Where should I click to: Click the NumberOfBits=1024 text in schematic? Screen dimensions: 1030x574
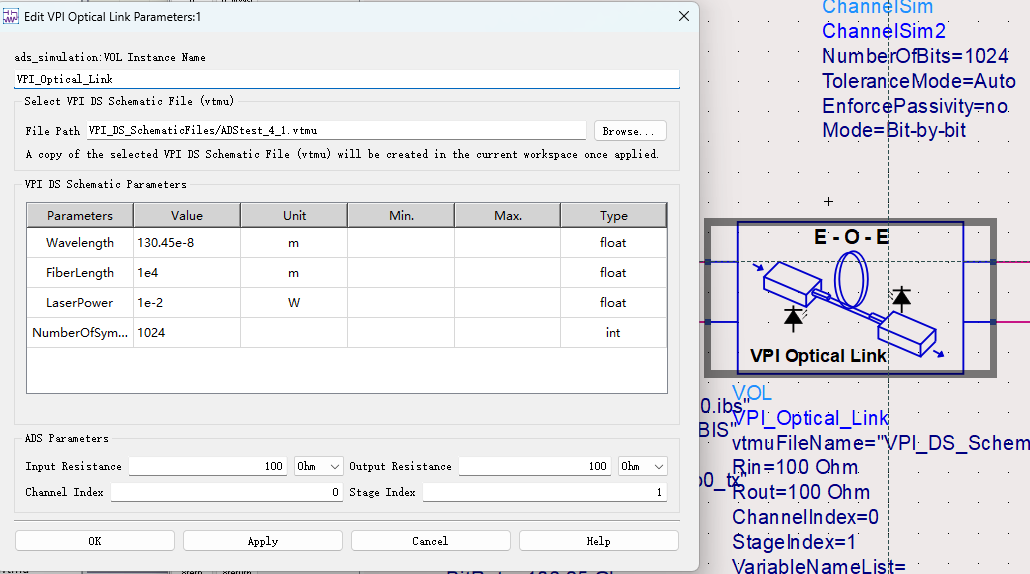point(916,56)
